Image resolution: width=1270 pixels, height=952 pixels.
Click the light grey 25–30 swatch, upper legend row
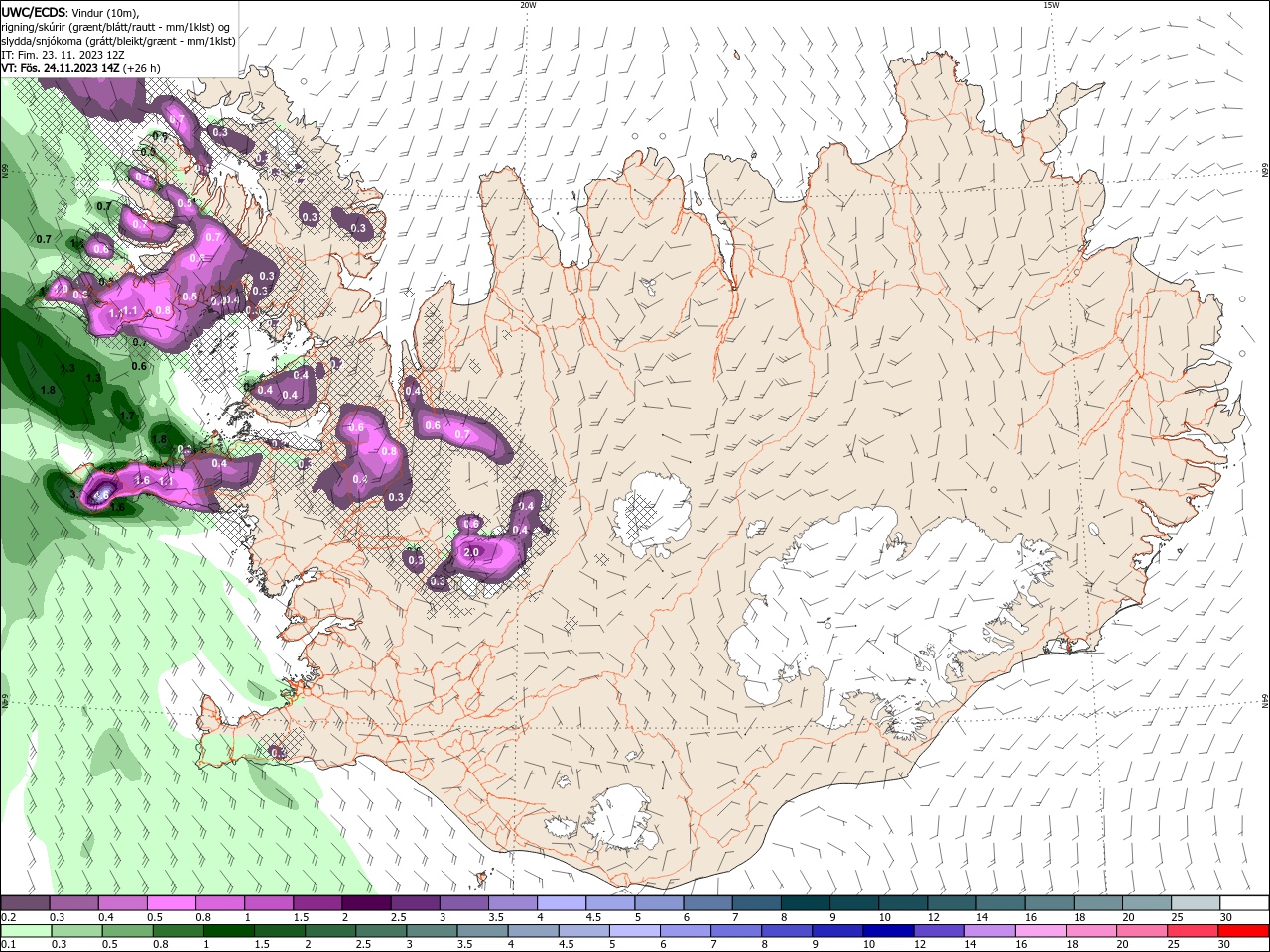pyautogui.click(x=1195, y=903)
